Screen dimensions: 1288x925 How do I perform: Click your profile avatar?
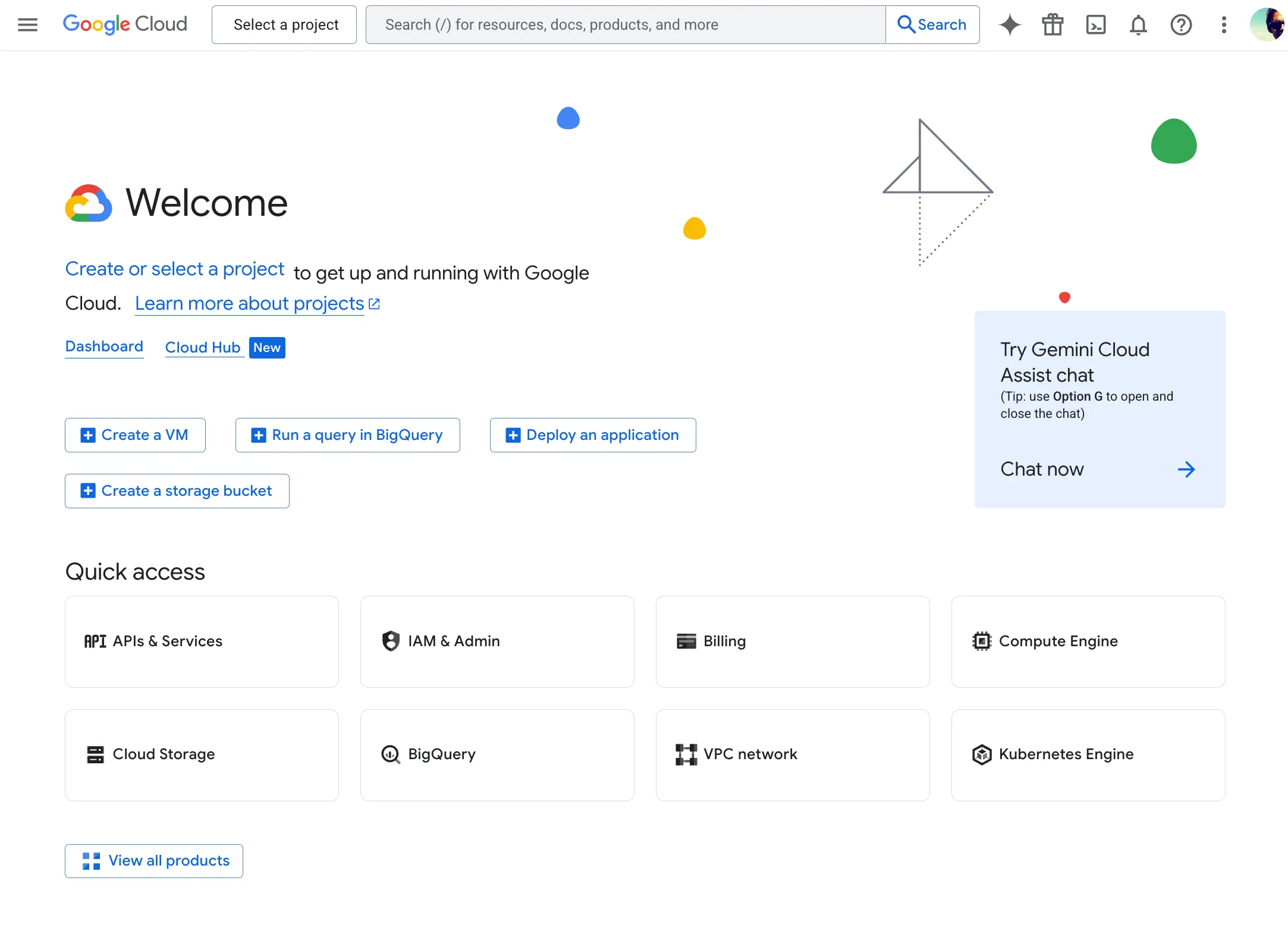coord(1267,24)
